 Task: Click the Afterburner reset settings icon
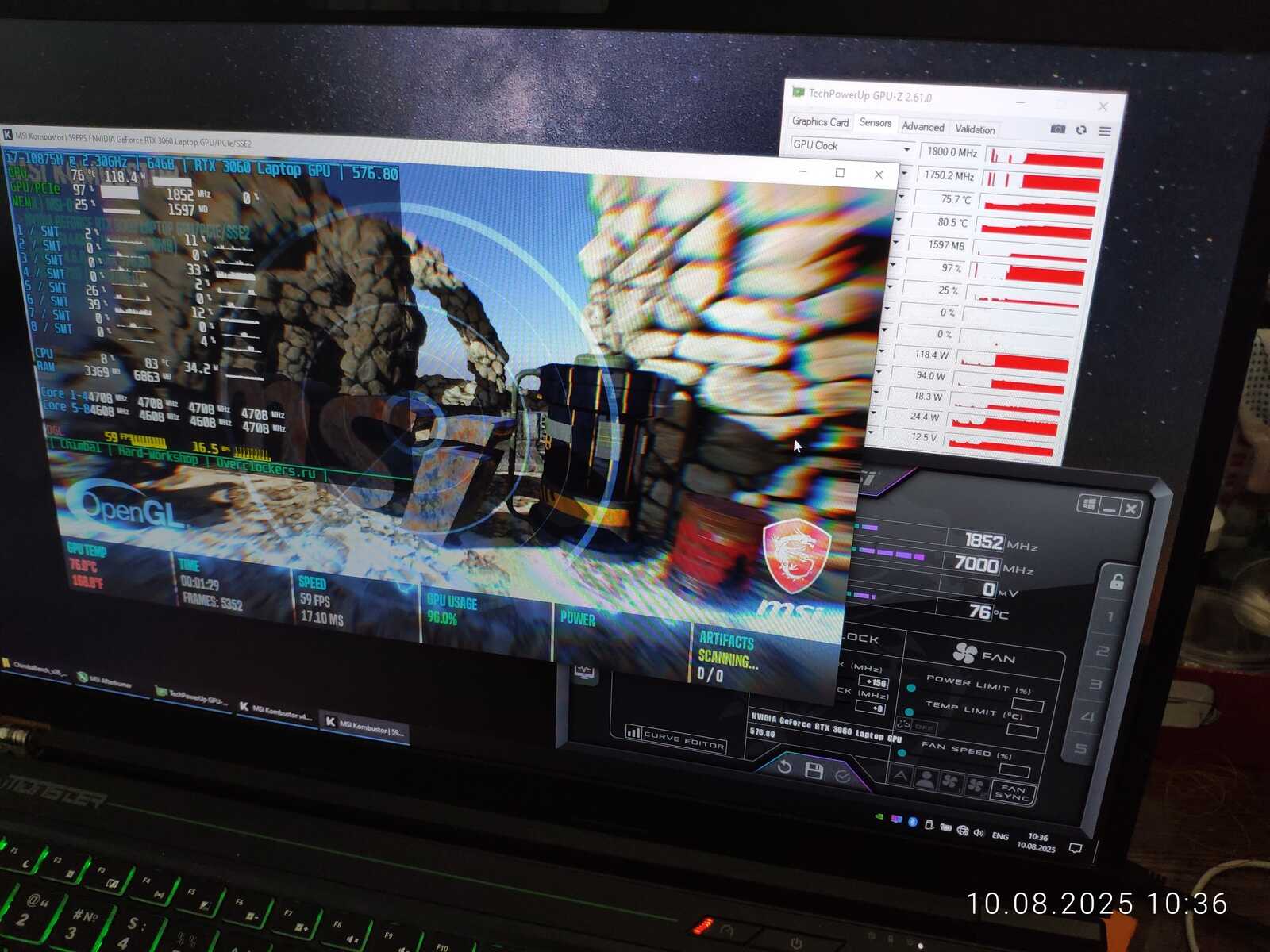(x=784, y=766)
